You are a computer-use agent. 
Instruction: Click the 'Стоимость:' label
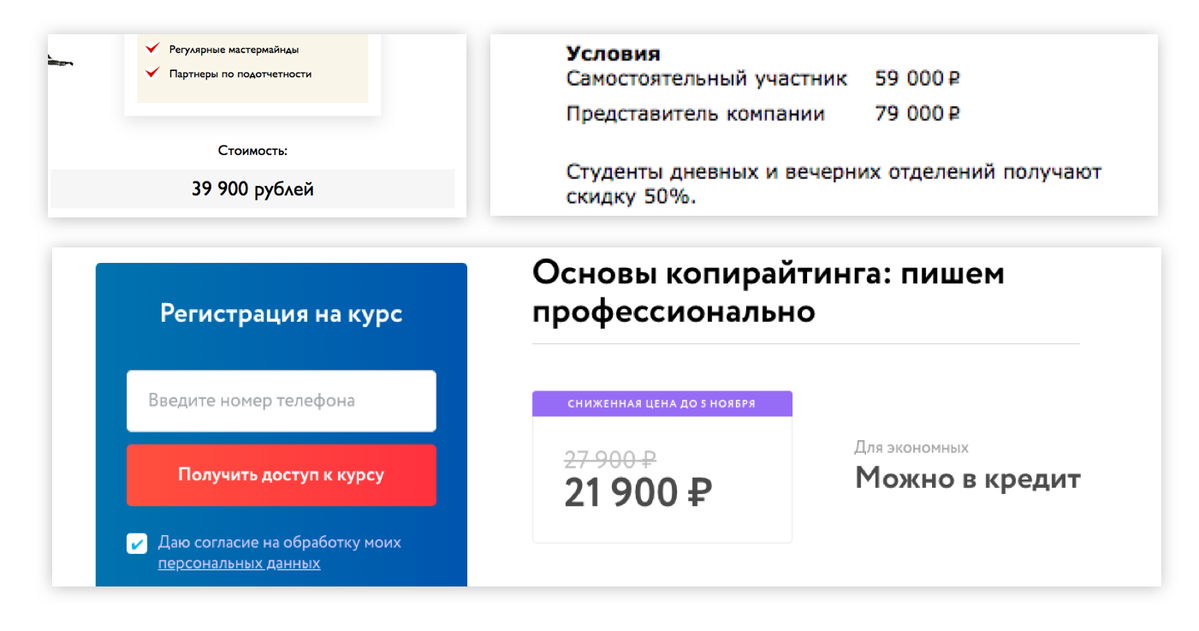252,151
